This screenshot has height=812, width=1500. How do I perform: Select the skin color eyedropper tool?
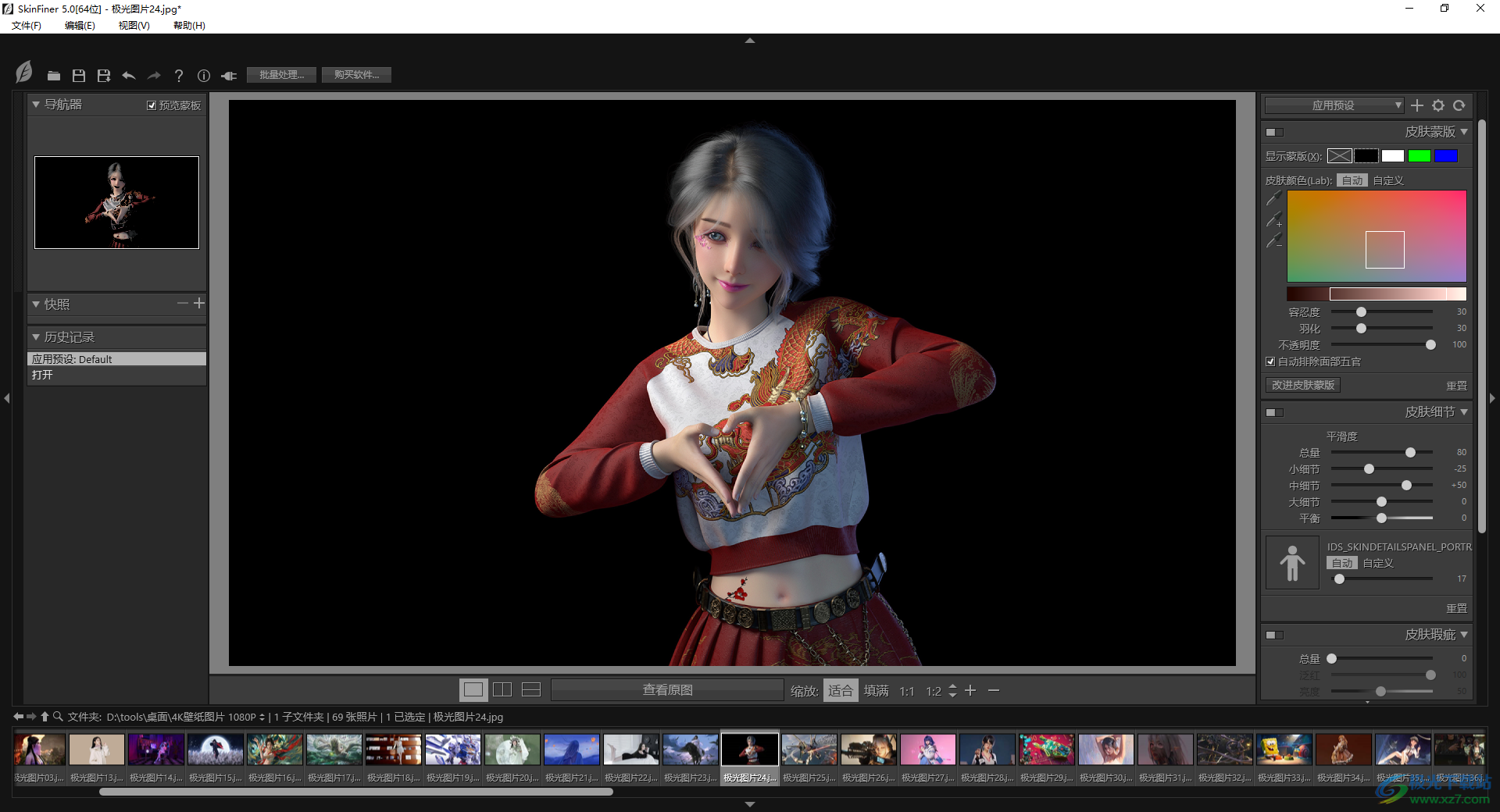pyautogui.click(x=1273, y=198)
